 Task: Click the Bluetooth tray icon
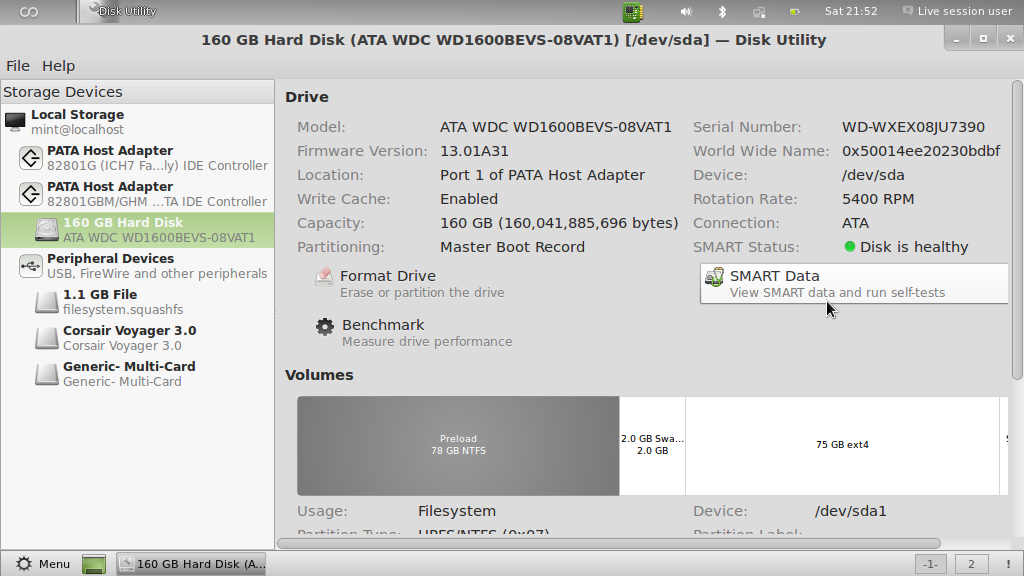(722, 12)
